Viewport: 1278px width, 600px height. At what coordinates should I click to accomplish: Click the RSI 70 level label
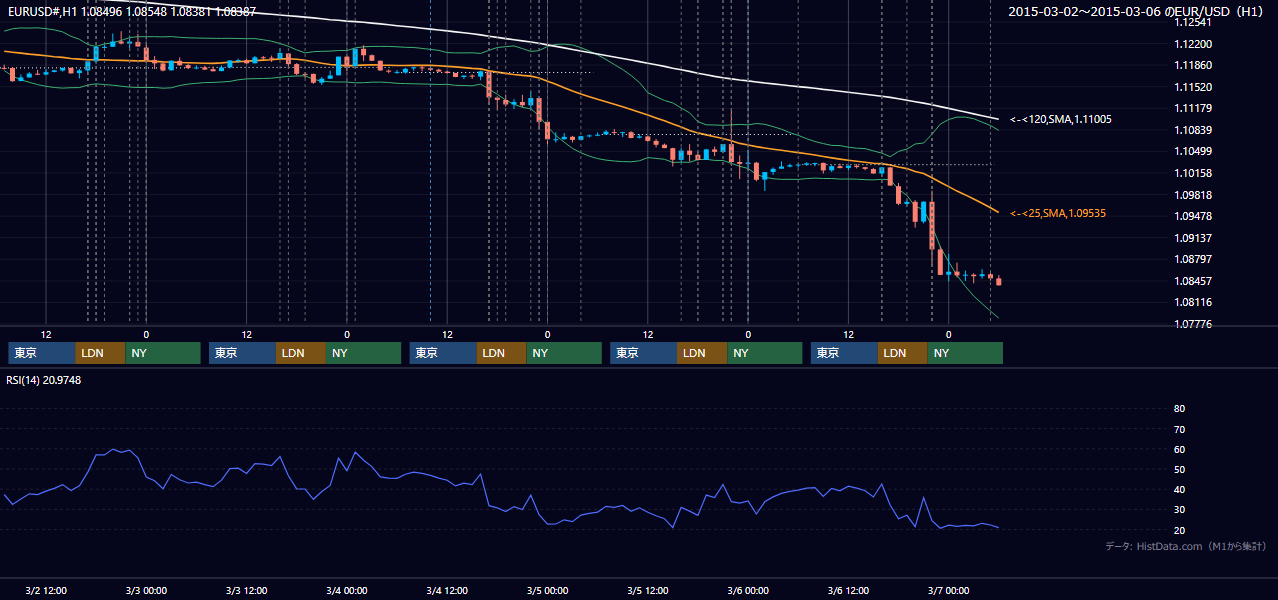click(1179, 429)
